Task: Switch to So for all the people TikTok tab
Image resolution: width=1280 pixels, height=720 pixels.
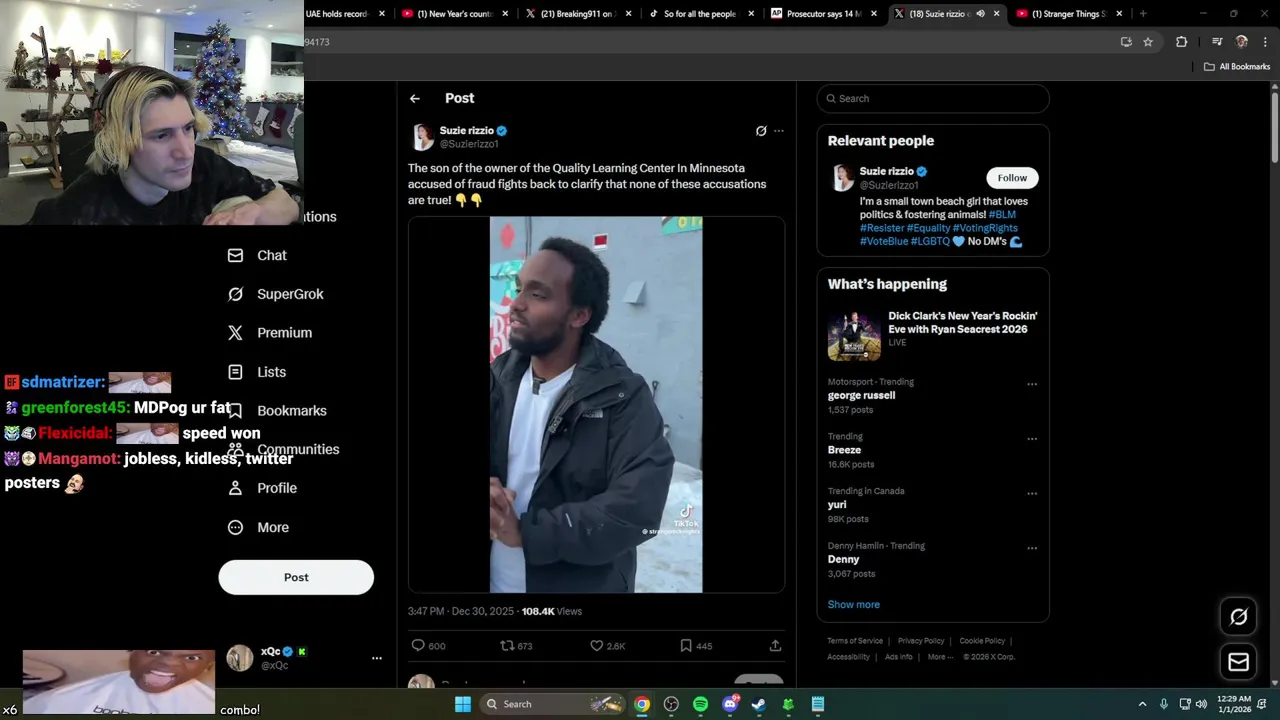Action: click(x=700, y=14)
